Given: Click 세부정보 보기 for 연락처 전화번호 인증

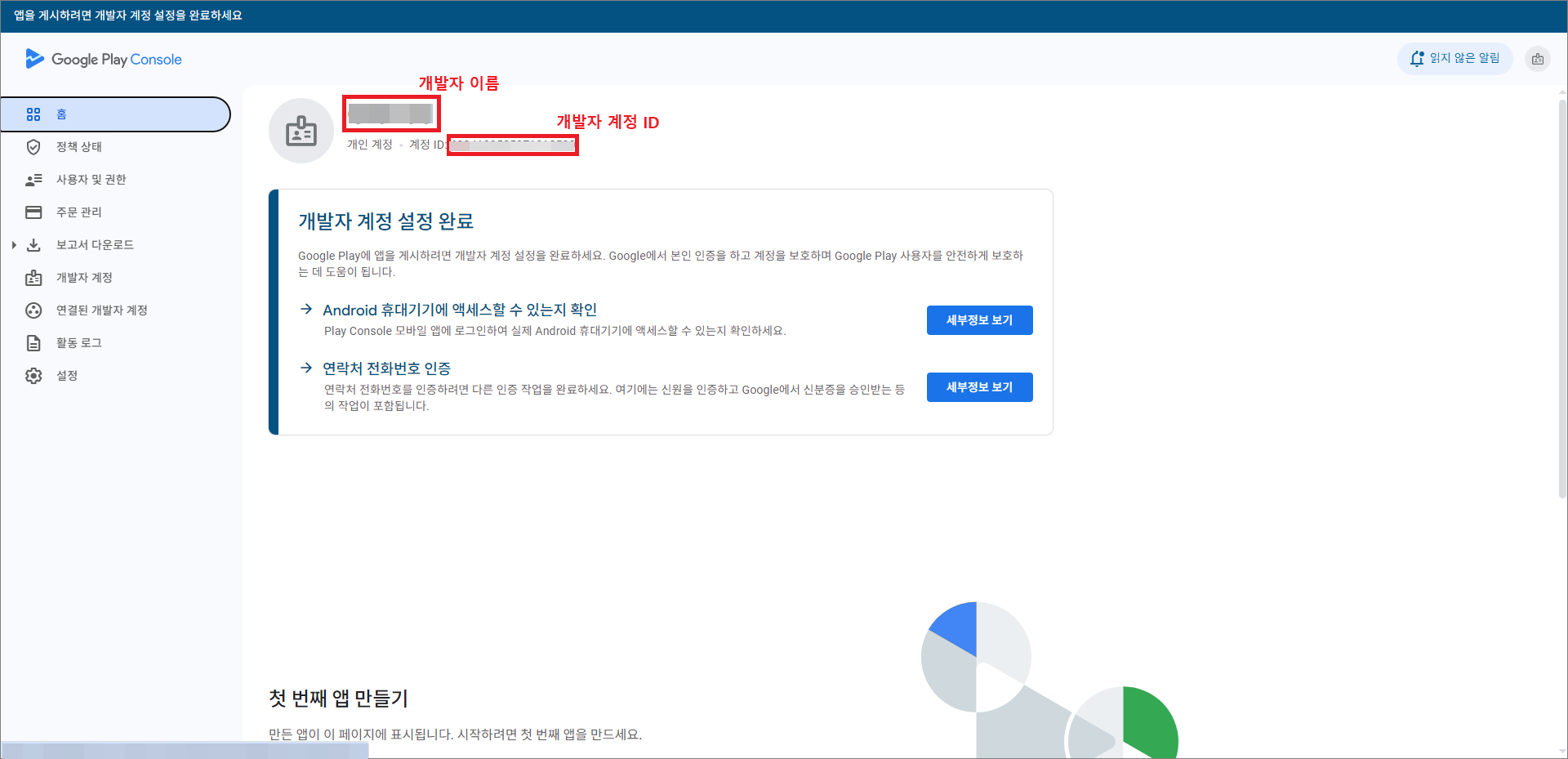Looking at the screenshot, I should (979, 386).
